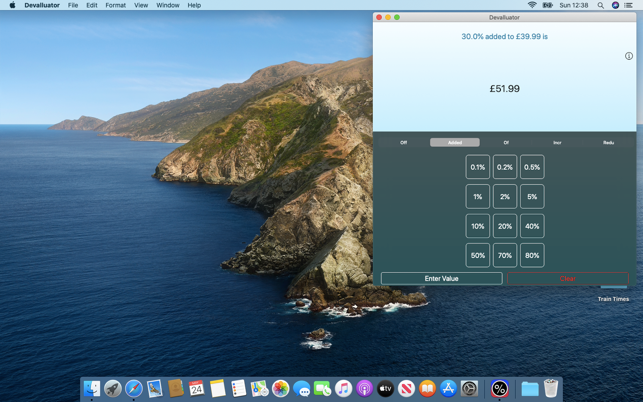Image resolution: width=643 pixels, height=402 pixels.
Task: Open the Mail eagle stamp icon
Action: click(x=155, y=388)
